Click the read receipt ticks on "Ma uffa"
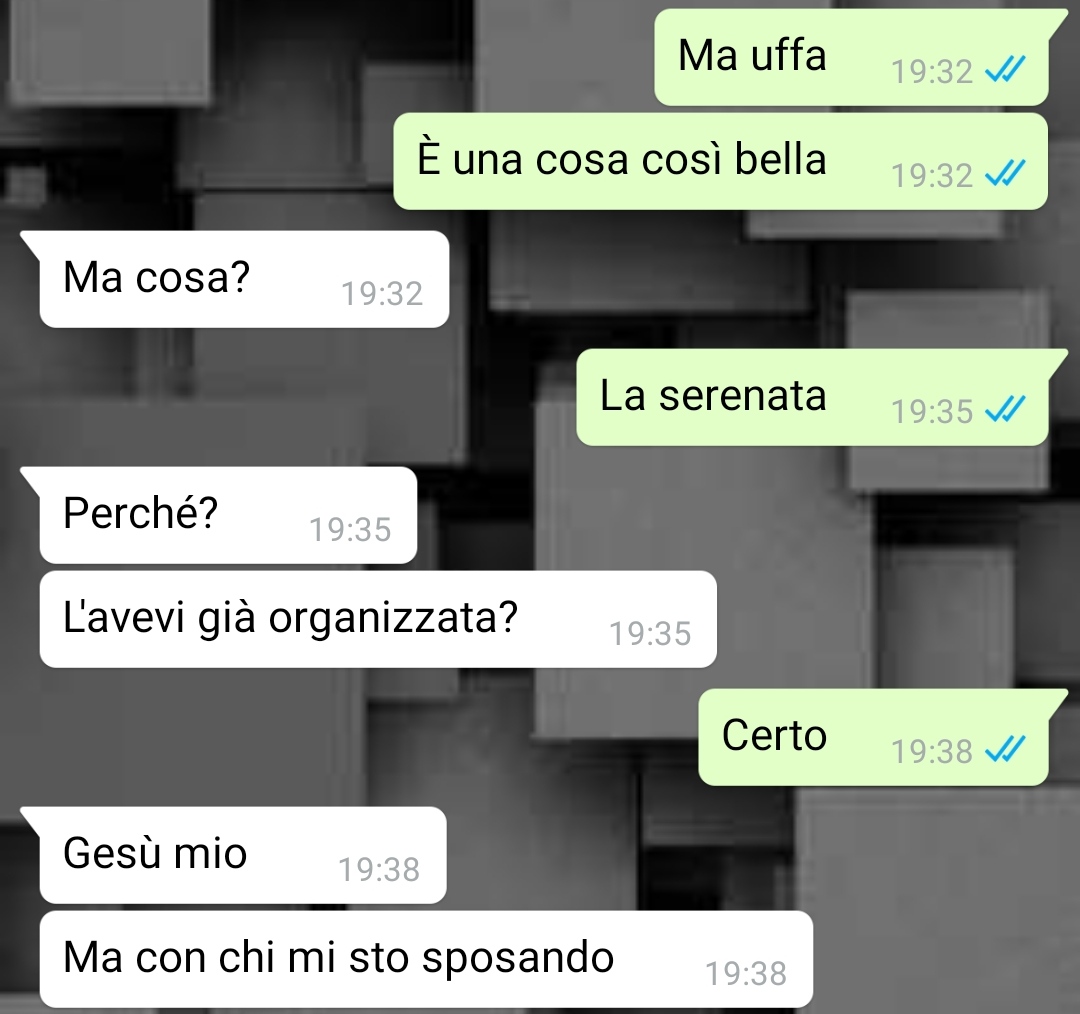This screenshot has height=1014, width=1080. coord(1005,70)
